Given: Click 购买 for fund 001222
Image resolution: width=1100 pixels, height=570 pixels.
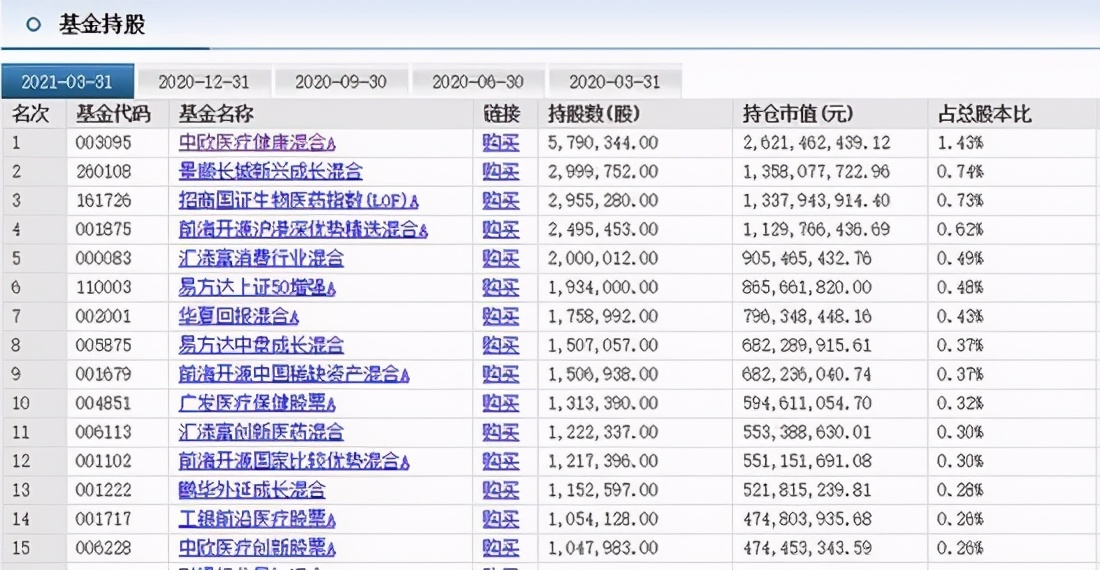Looking at the screenshot, I should (x=501, y=489).
